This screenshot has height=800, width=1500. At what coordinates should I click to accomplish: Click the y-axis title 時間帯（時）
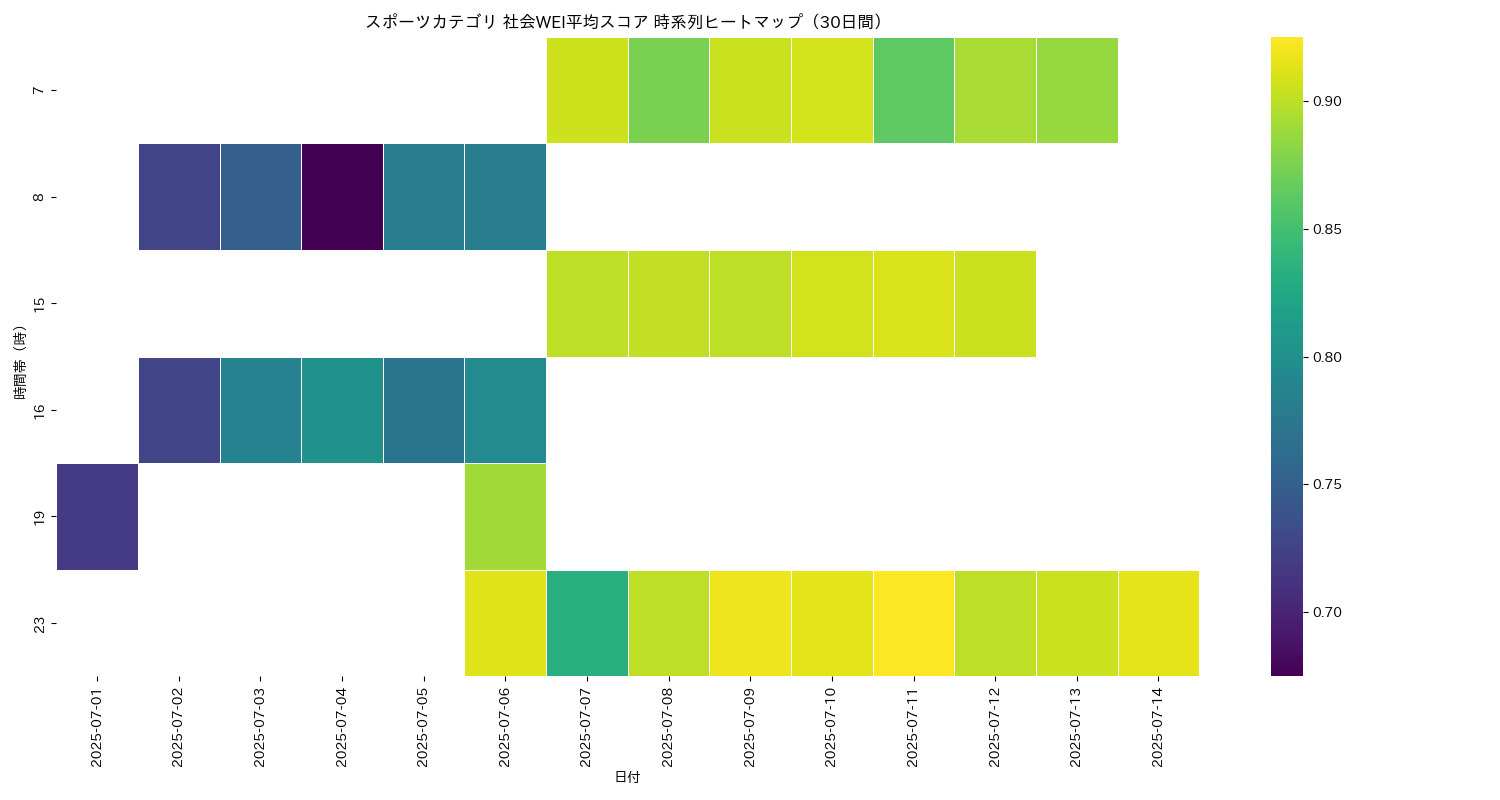[x=20, y=361]
